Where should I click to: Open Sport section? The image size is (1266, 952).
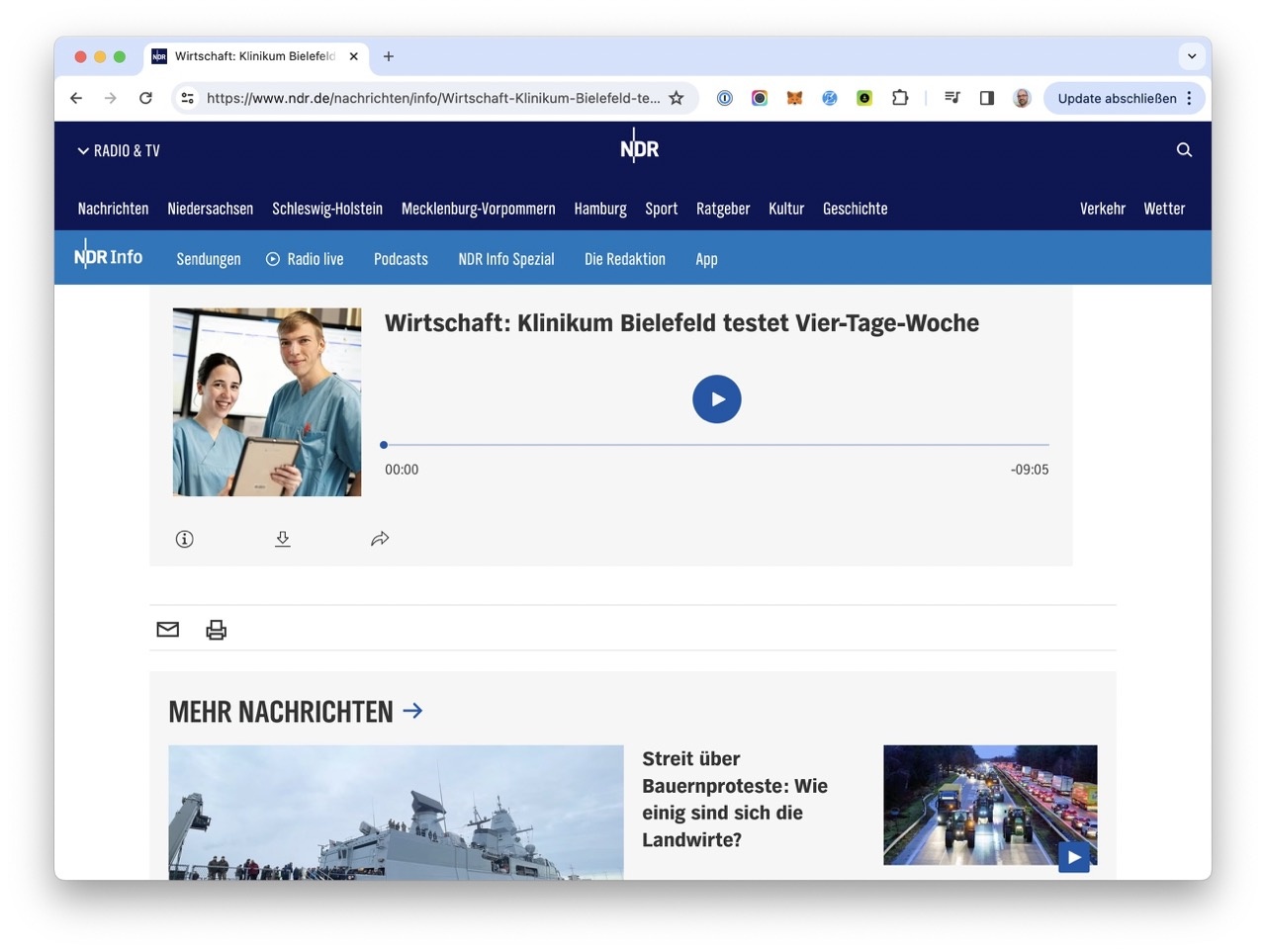662,209
